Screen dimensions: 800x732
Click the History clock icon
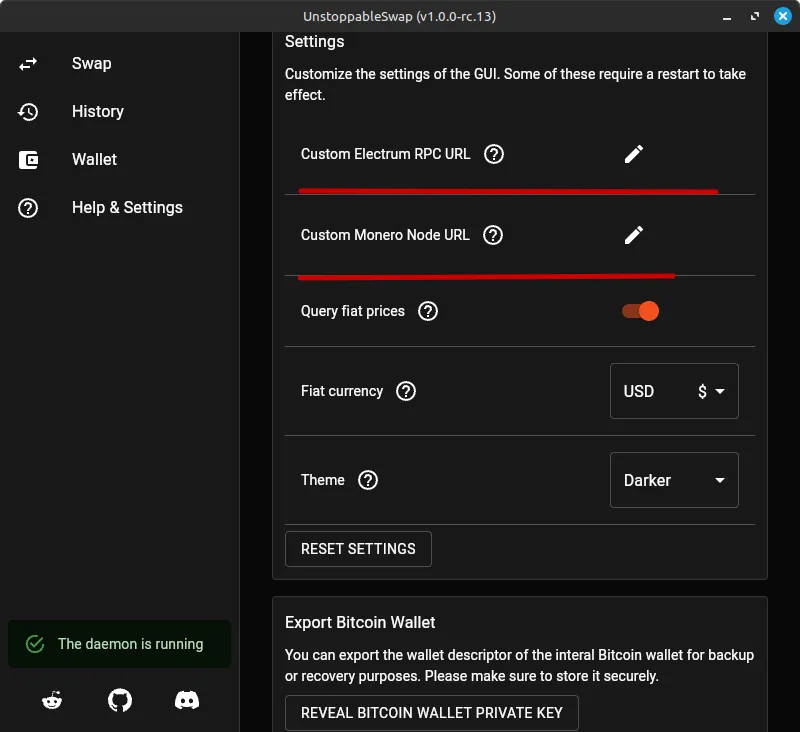(x=28, y=112)
